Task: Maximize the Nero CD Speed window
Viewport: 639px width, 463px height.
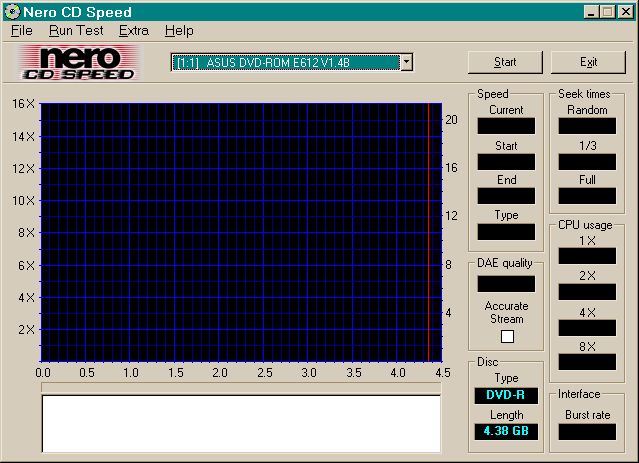Action: [x=607, y=12]
